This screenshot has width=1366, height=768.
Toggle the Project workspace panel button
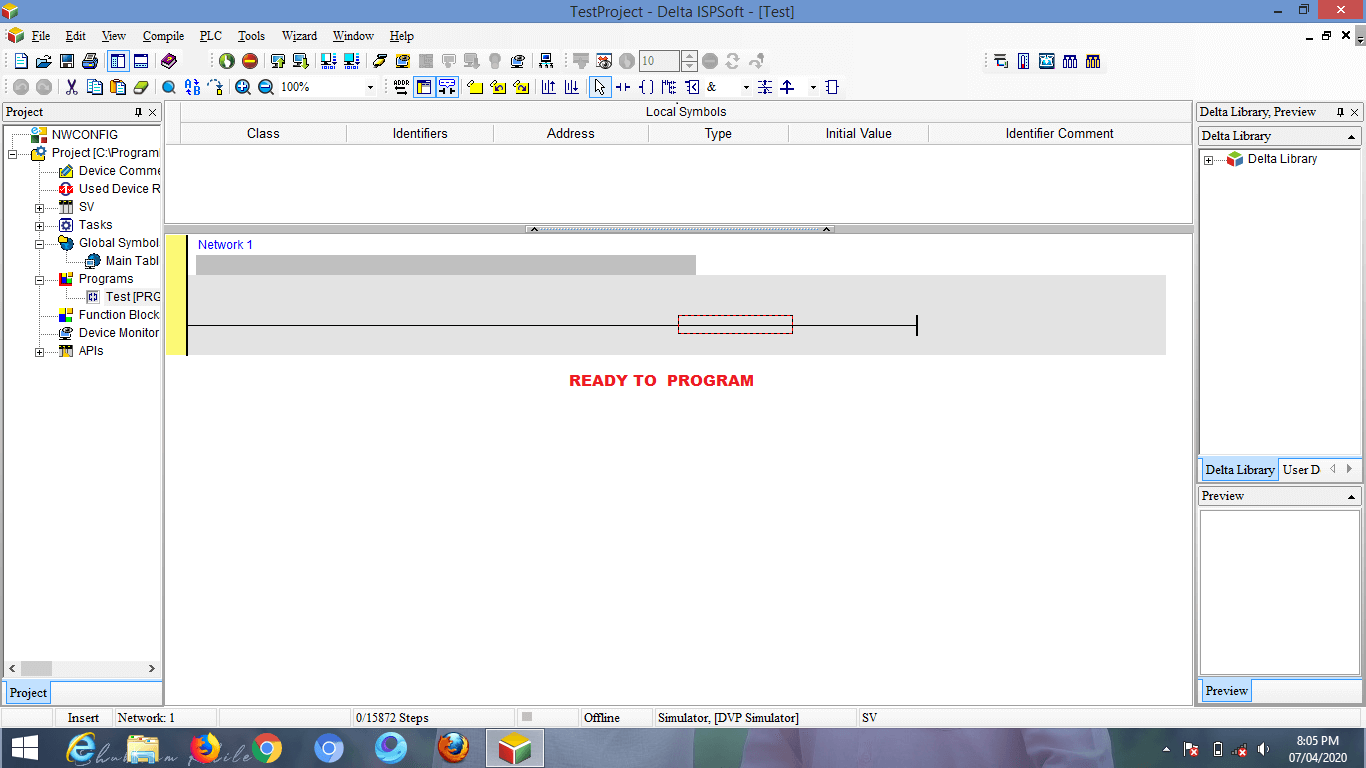pos(118,61)
